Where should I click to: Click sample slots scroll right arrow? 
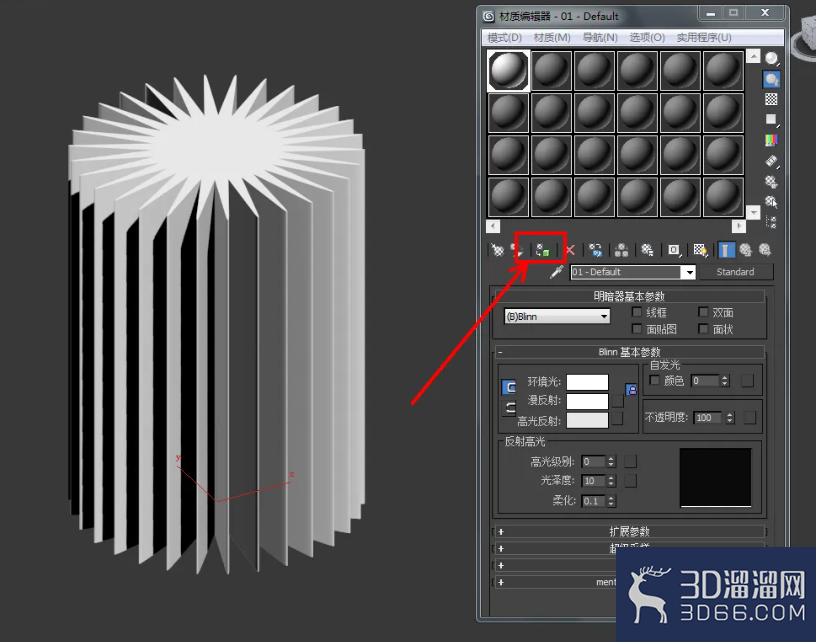(738, 226)
